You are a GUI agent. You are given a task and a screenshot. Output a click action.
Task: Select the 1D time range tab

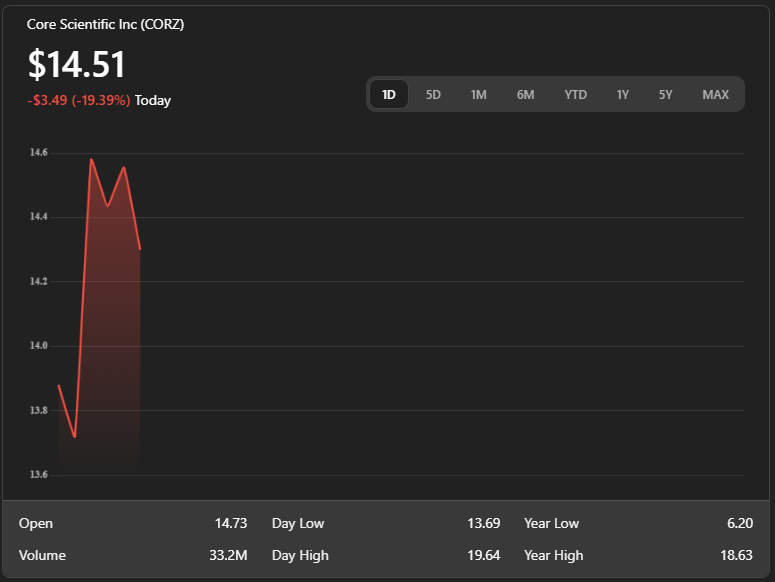389,95
